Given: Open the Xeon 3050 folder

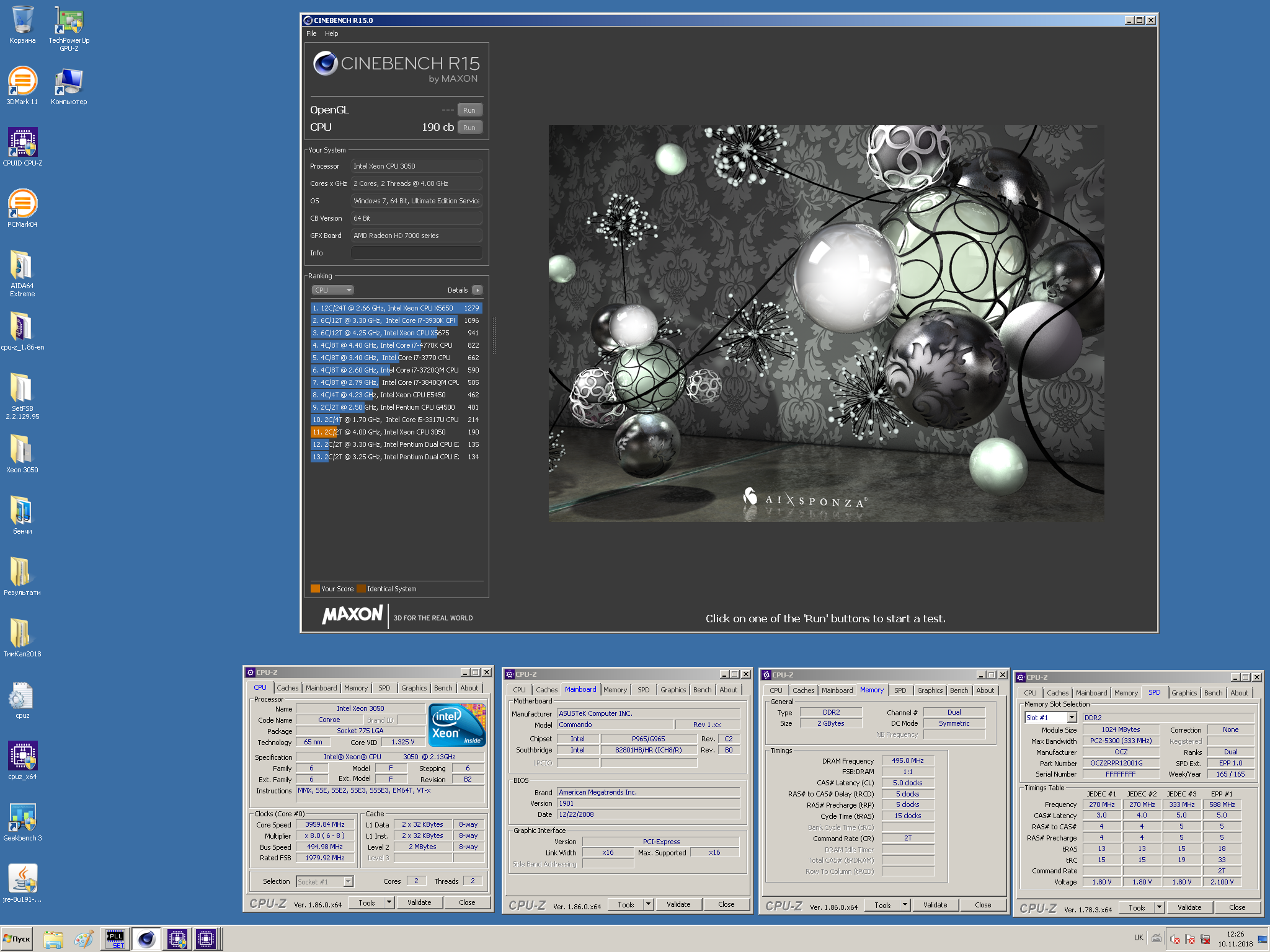Looking at the screenshot, I should click(22, 454).
